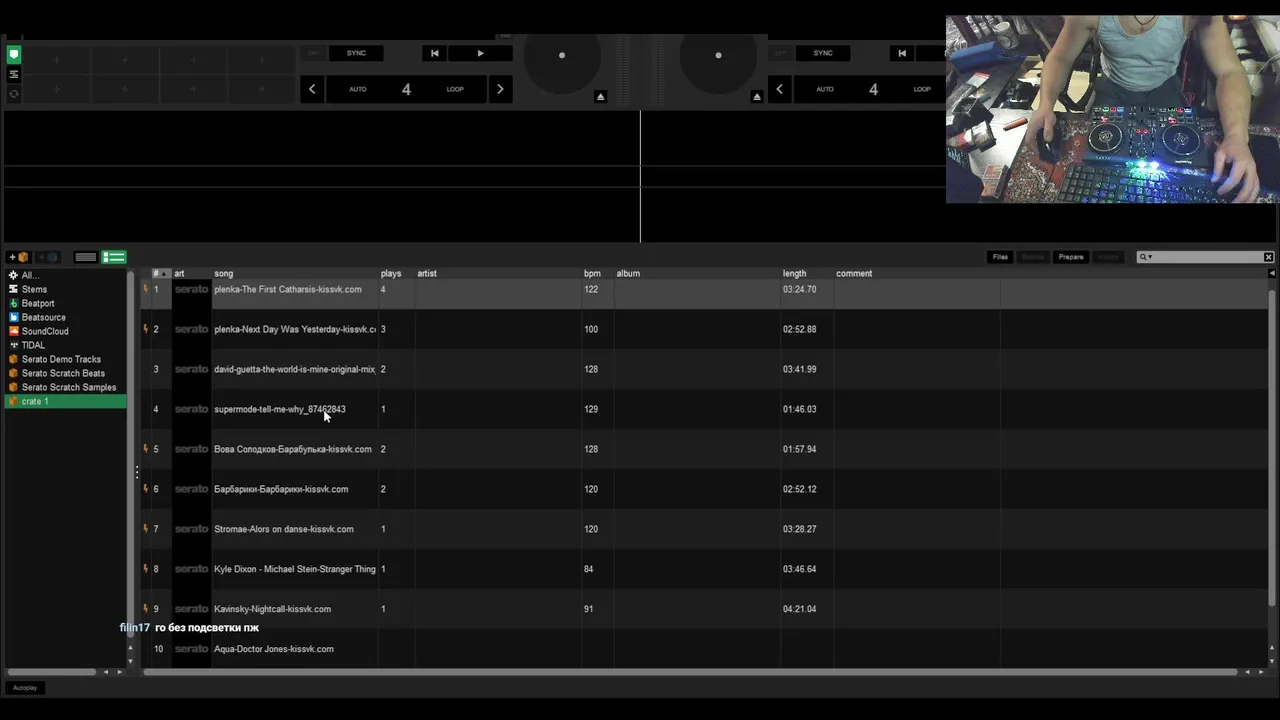Jump to track start on left deck

(434, 53)
